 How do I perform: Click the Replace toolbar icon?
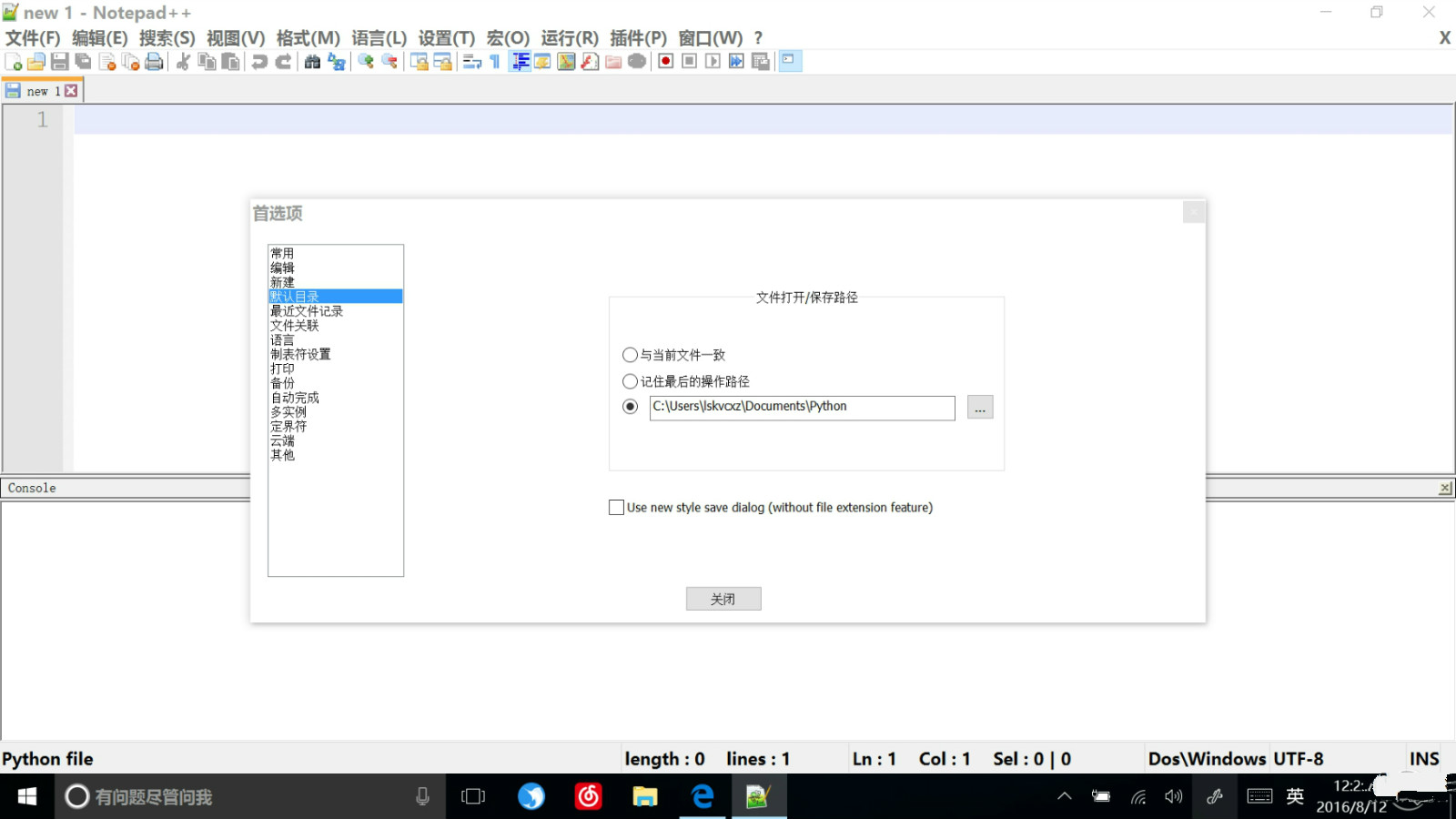[336, 61]
